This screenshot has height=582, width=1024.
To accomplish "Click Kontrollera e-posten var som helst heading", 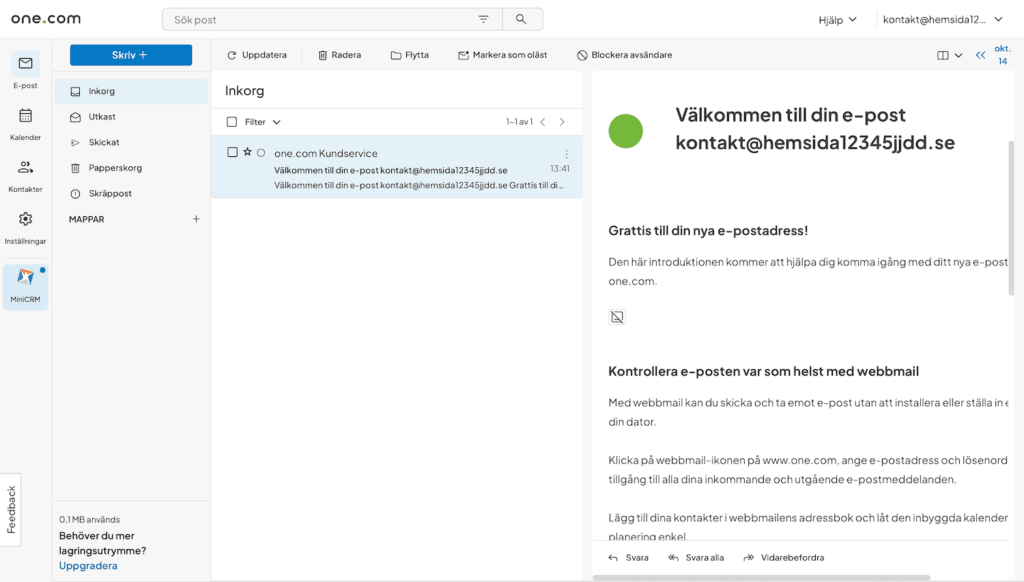I will click(x=763, y=372).
